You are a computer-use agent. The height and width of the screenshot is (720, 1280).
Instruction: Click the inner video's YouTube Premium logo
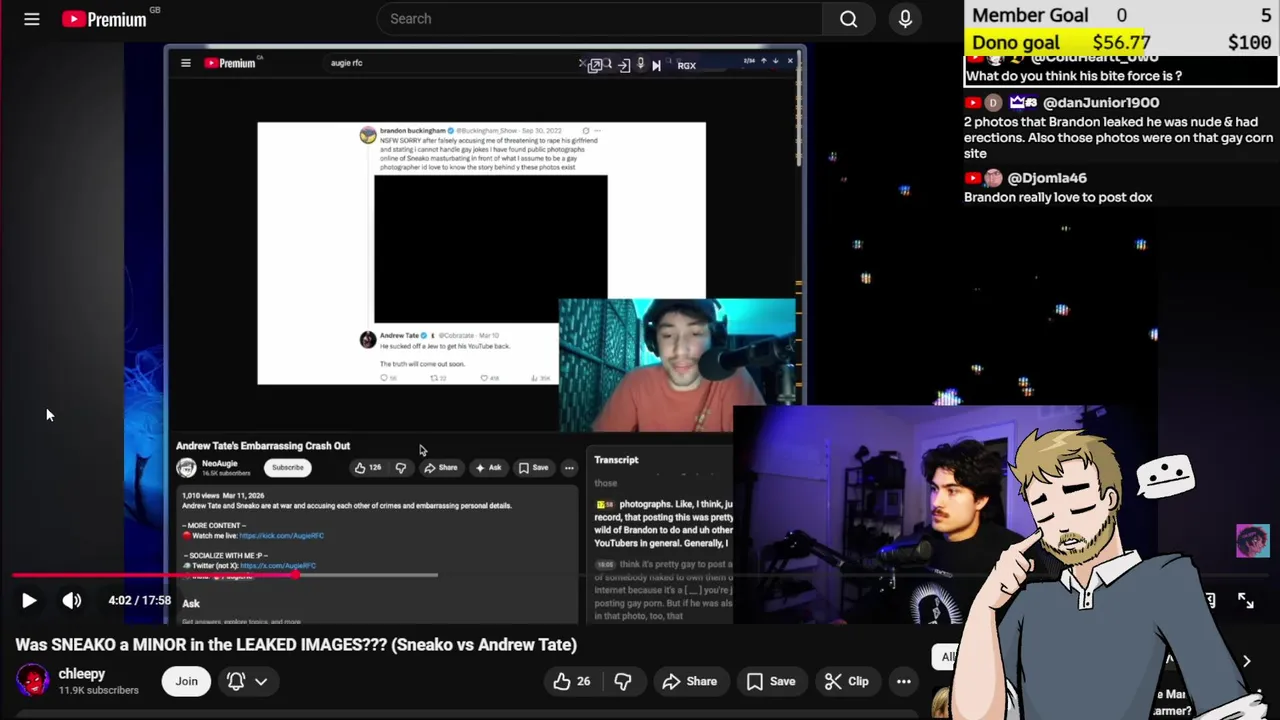(231, 63)
